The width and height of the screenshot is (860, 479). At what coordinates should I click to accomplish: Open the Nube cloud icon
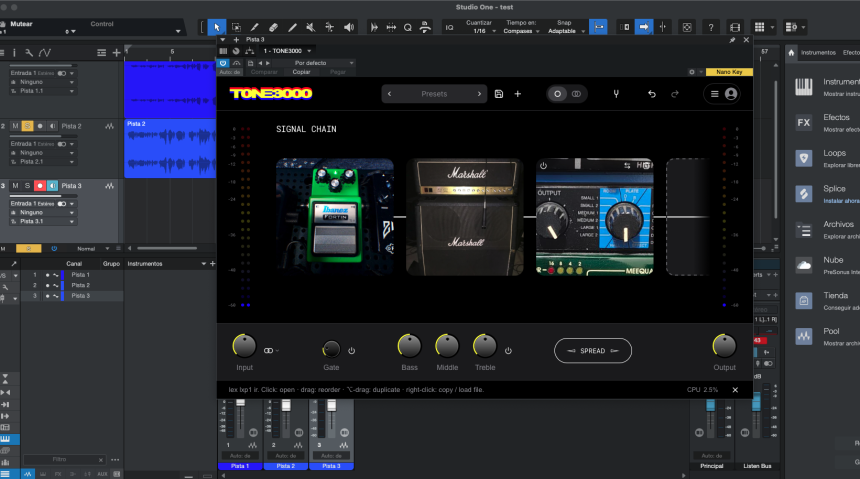[804, 266]
